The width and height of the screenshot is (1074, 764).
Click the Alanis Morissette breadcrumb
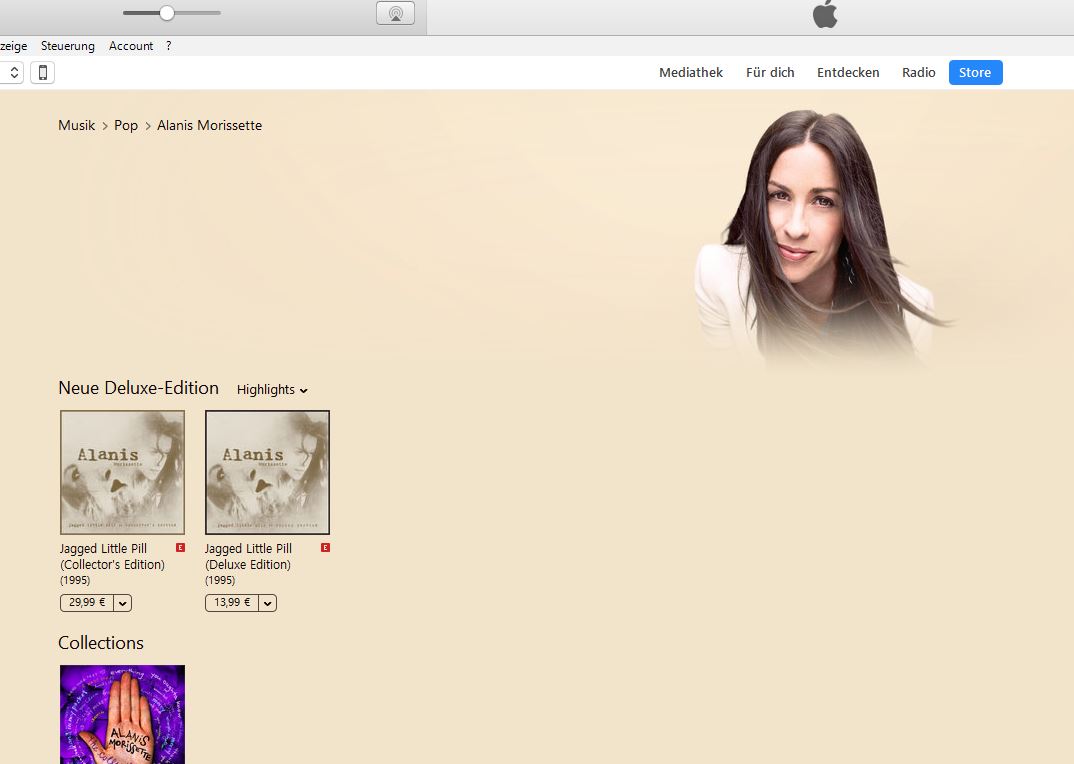(210, 125)
